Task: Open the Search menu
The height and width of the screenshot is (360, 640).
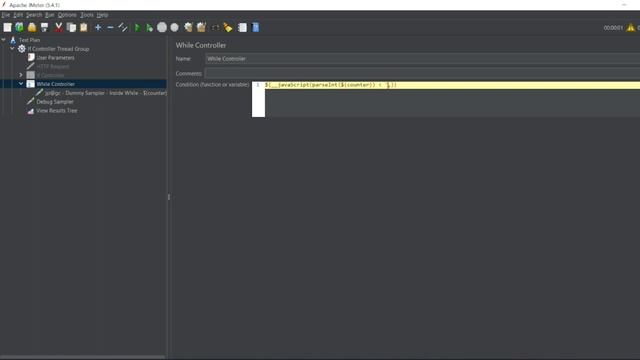Action: tap(34, 15)
